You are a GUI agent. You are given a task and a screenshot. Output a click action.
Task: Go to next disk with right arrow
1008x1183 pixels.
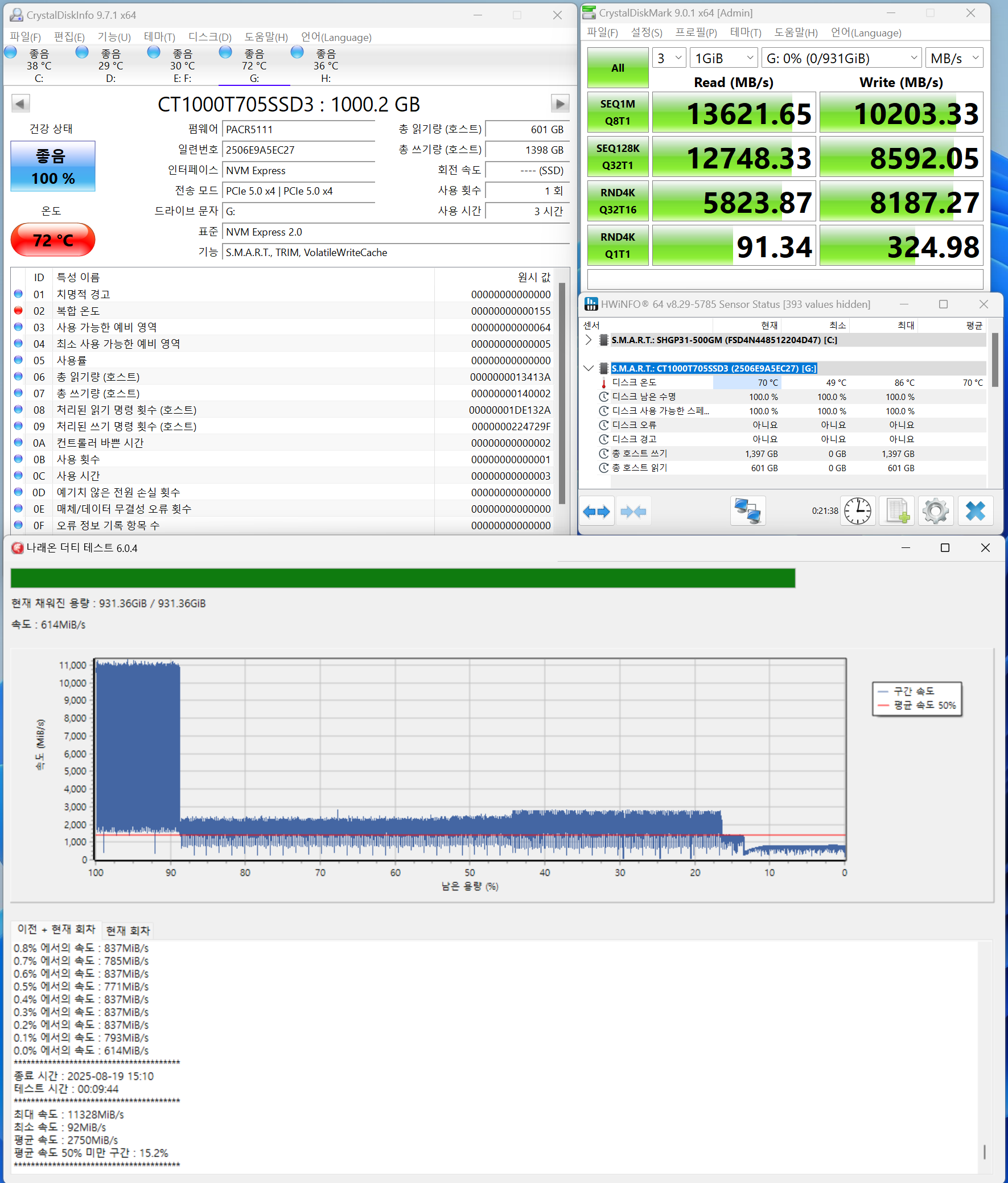[559, 104]
